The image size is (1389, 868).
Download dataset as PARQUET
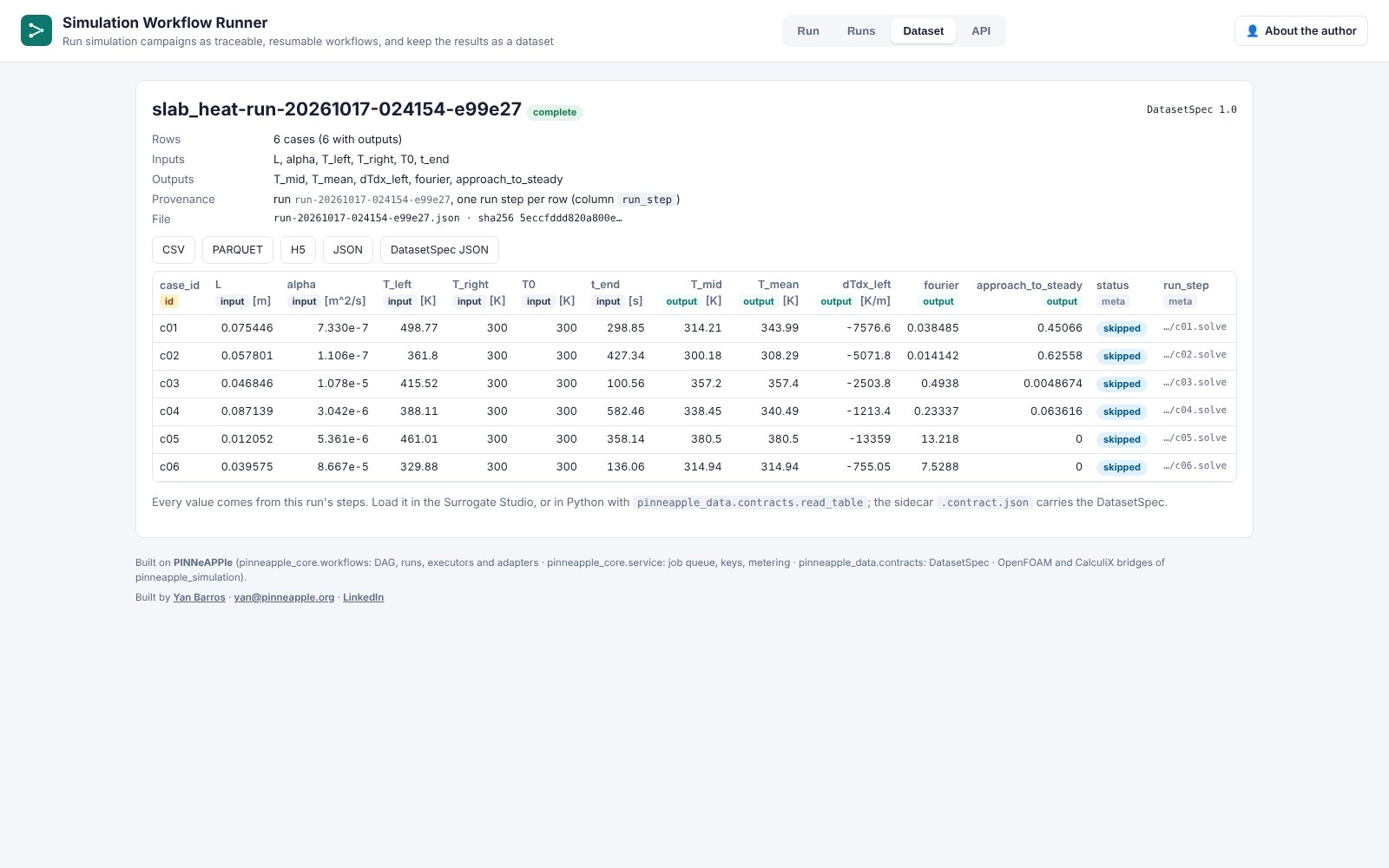238,250
